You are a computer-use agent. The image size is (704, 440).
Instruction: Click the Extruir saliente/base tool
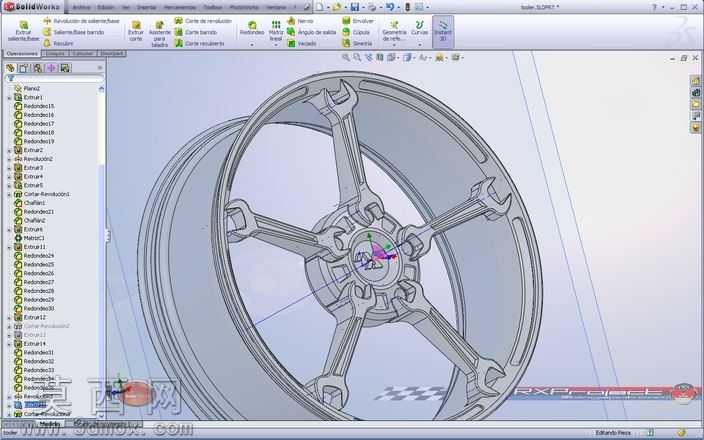[x=23, y=31]
